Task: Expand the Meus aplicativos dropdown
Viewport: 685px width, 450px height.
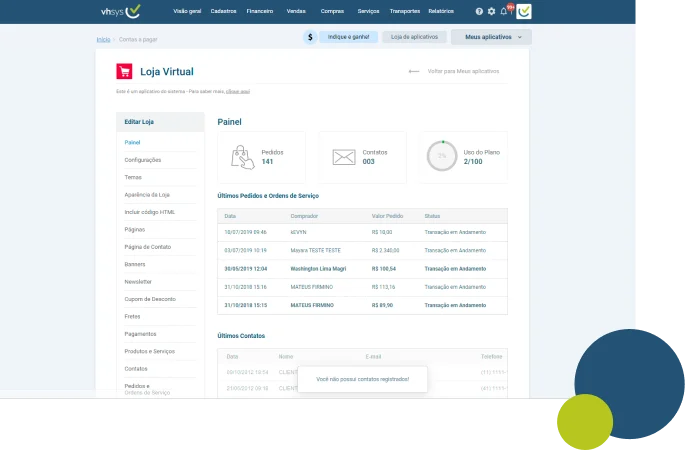Action: [x=491, y=37]
